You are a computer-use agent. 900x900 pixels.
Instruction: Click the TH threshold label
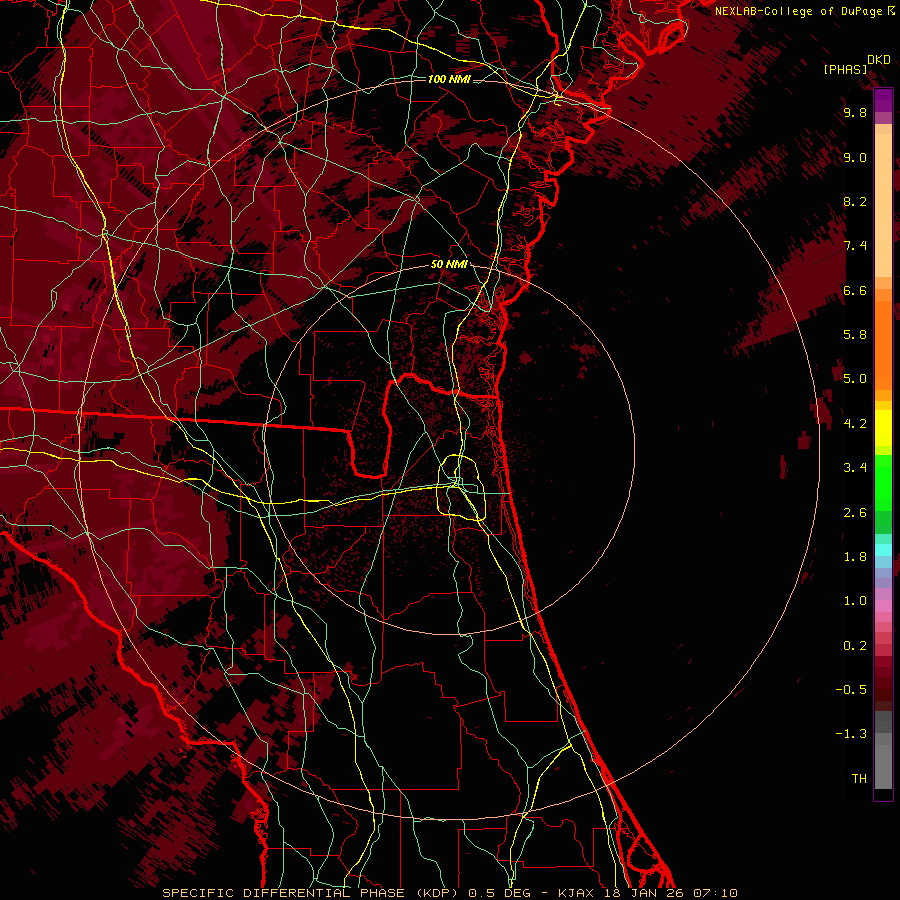pos(859,779)
